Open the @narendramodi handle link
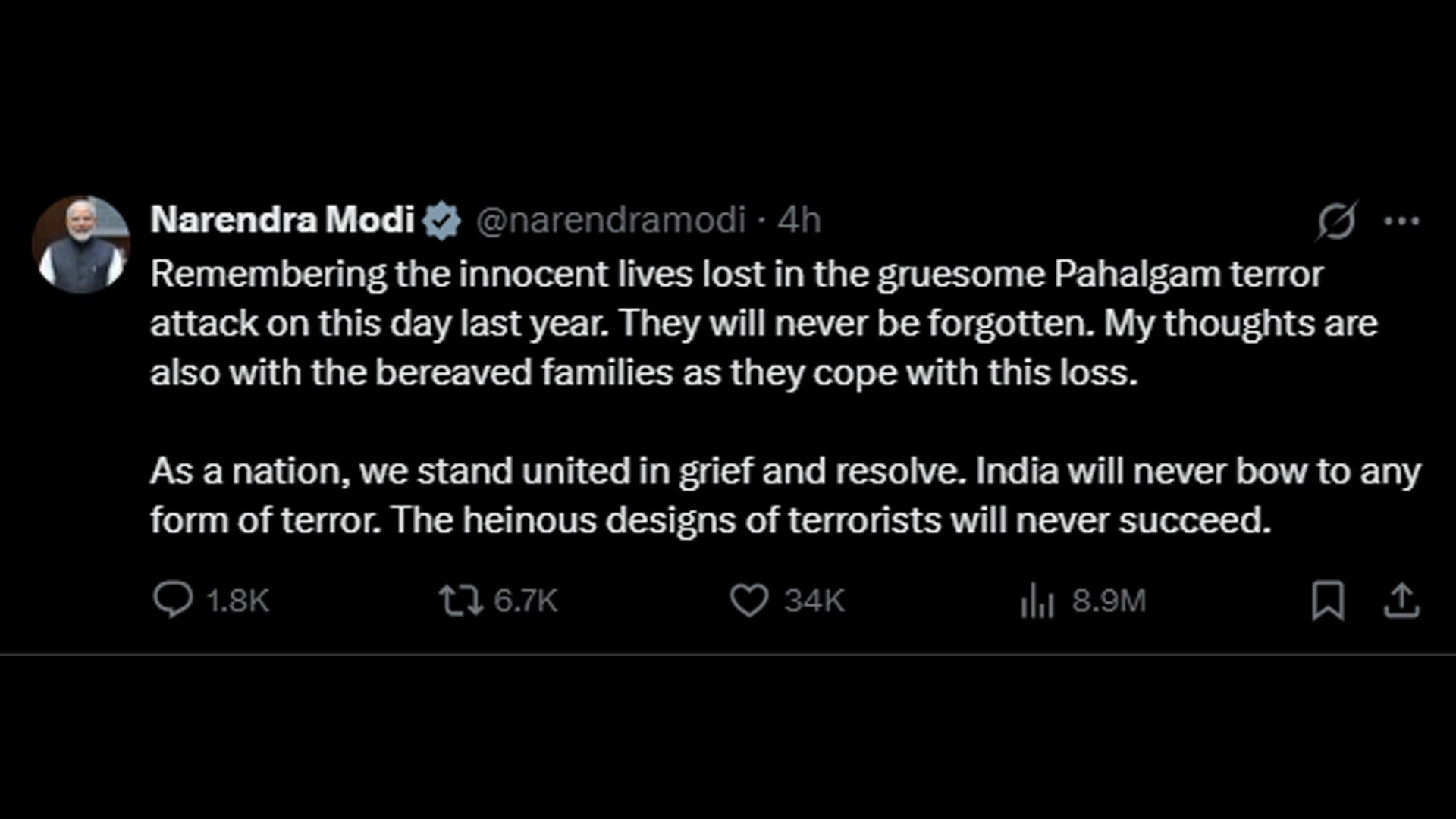The height and width of the screenshot is (819, 1456). (611, 220)
